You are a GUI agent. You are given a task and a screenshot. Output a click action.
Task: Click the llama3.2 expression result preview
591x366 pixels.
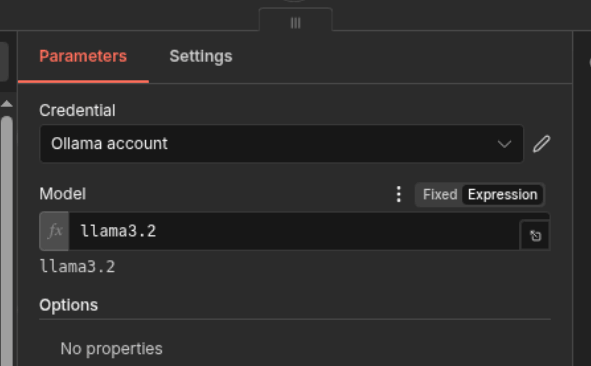(78, 267)
